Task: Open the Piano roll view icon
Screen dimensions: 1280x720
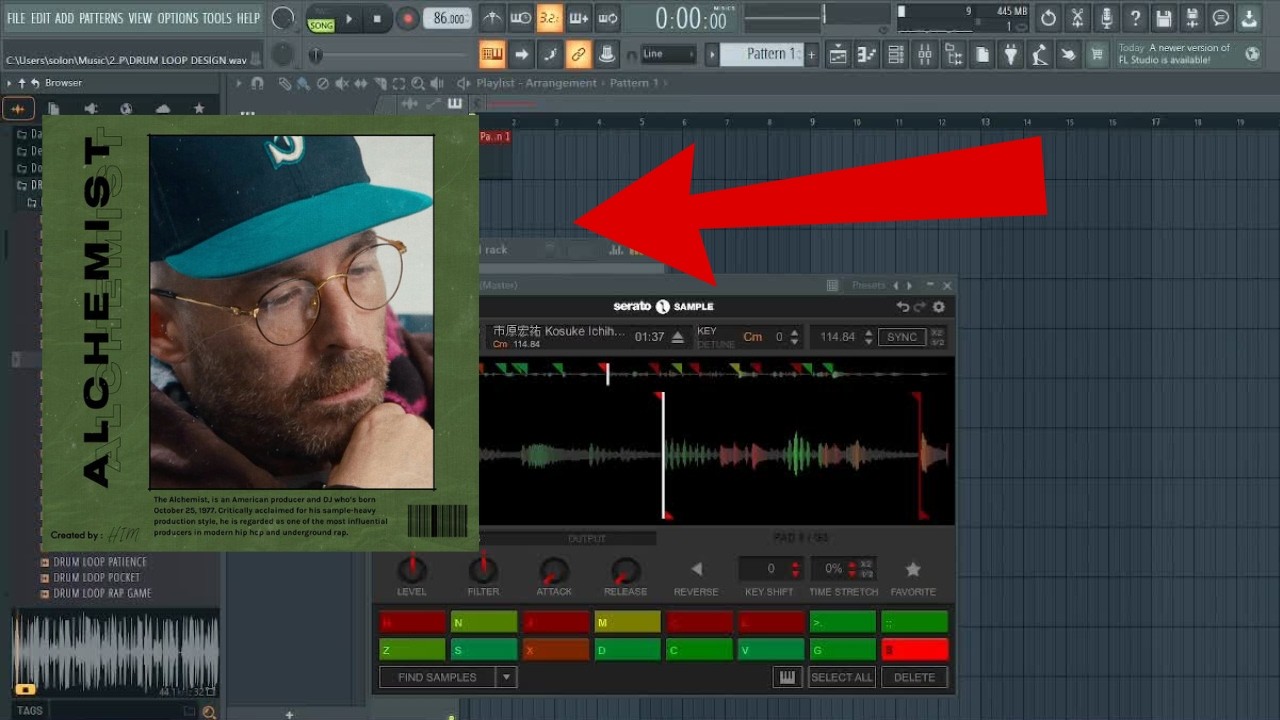Action: coord(867,54)
